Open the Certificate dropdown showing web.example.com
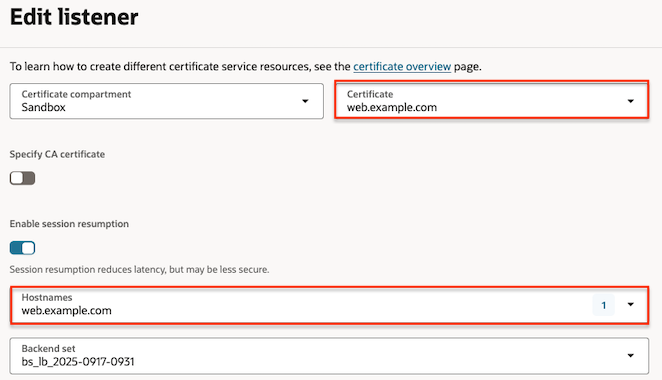Image resolution: width=662 pixels, height=380 pixels. coord(491,100)
